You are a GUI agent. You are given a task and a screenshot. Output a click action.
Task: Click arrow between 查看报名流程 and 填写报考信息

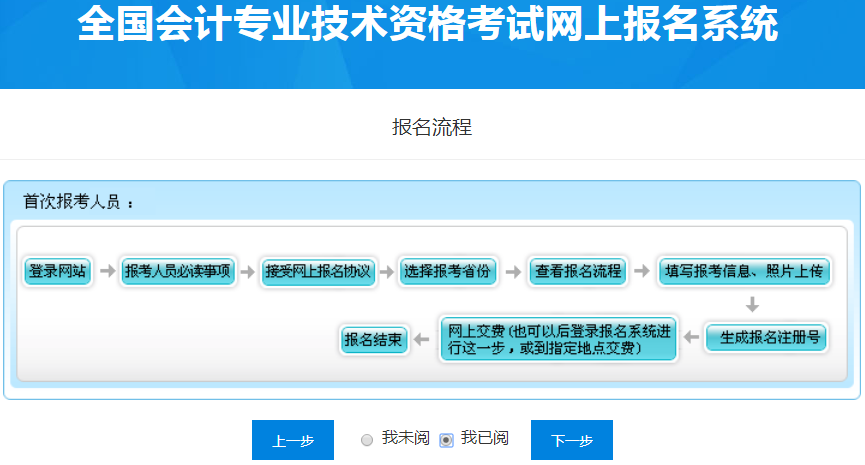(643, 272)
